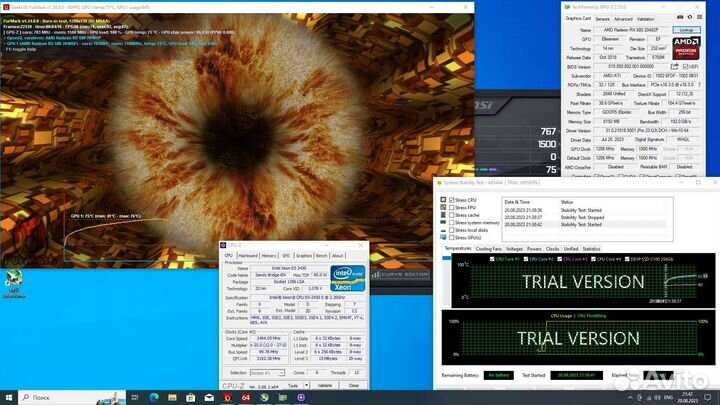This screenshot has height=405, width=720.
Task: Enable Stress cache checkbox
Action: 452,215
